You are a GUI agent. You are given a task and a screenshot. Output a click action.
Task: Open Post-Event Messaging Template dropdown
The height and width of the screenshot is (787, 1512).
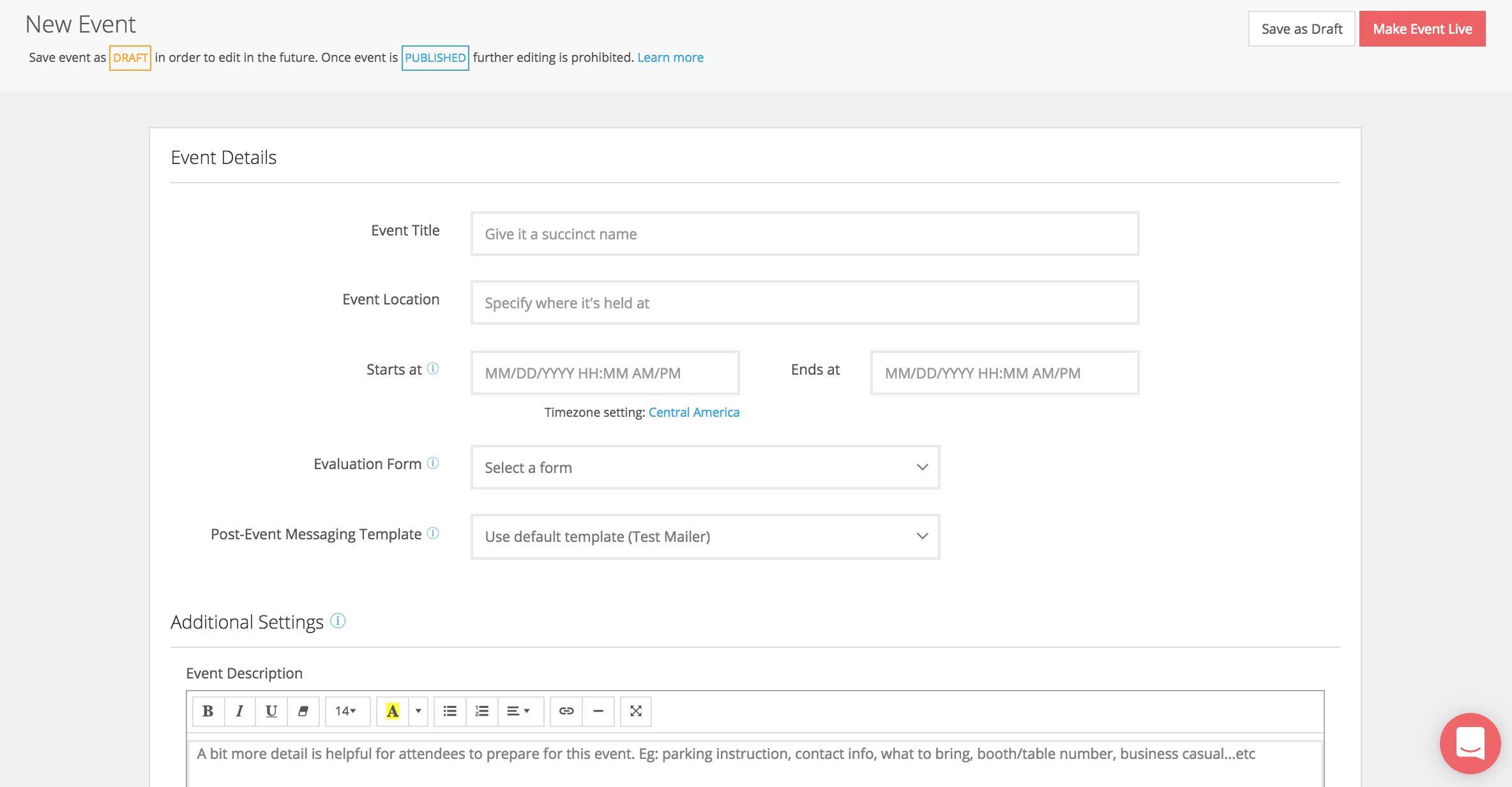(705, 537)
